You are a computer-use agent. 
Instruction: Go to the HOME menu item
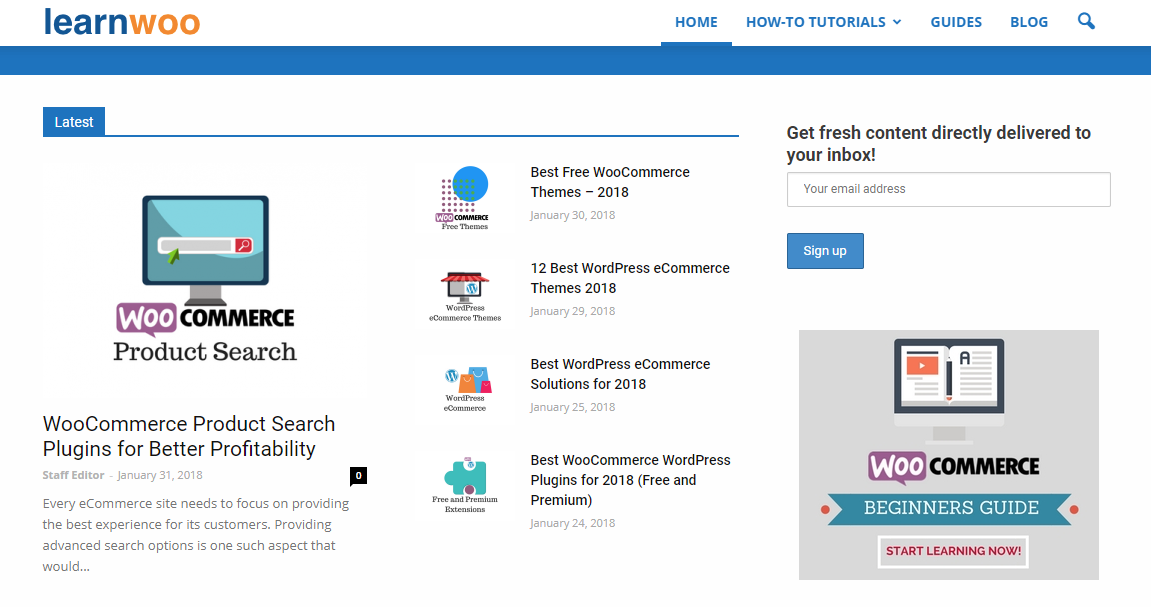pyautogui.click(x=696, y=22)
